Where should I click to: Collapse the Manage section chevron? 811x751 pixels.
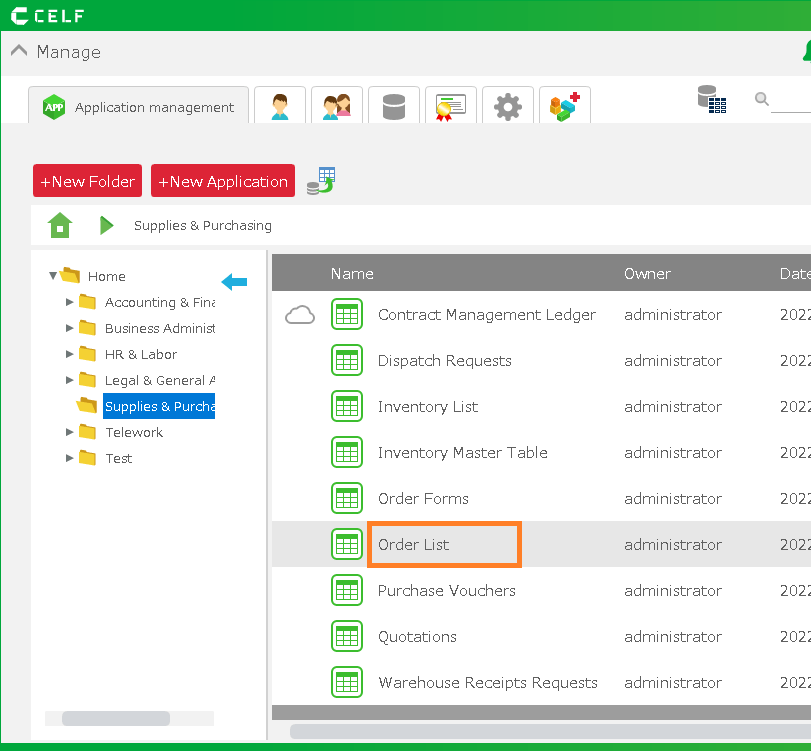click(x=18, y=52)
